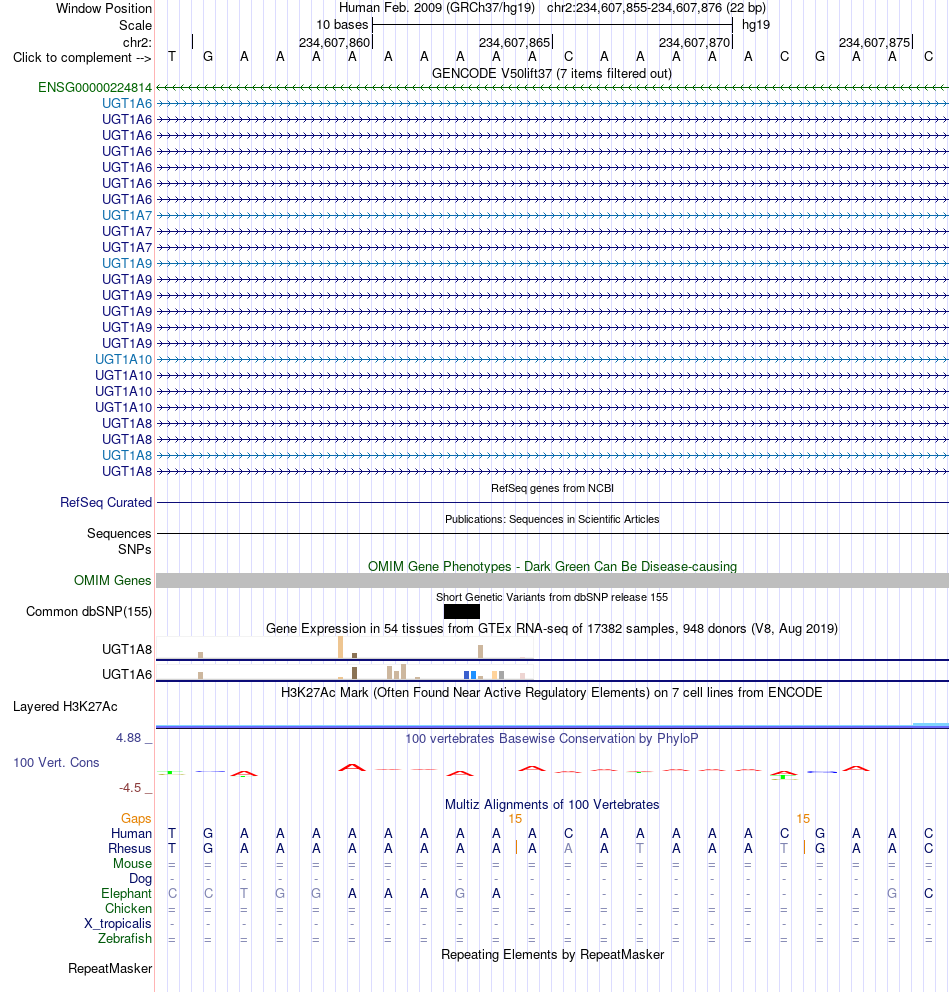Click the black dbSNP variant block
The image size is (950, 992).
462,612
